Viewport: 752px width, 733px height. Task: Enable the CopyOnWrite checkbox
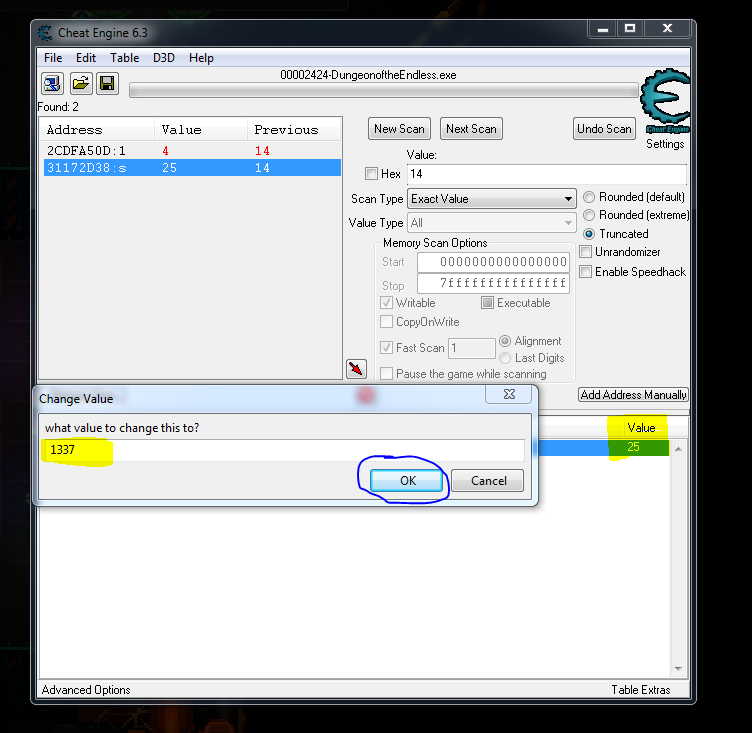tap(386, 321)
